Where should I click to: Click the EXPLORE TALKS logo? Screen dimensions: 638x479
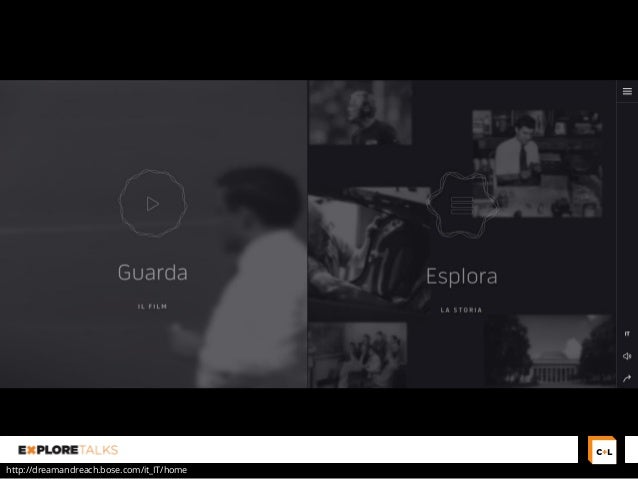[68, 450]
